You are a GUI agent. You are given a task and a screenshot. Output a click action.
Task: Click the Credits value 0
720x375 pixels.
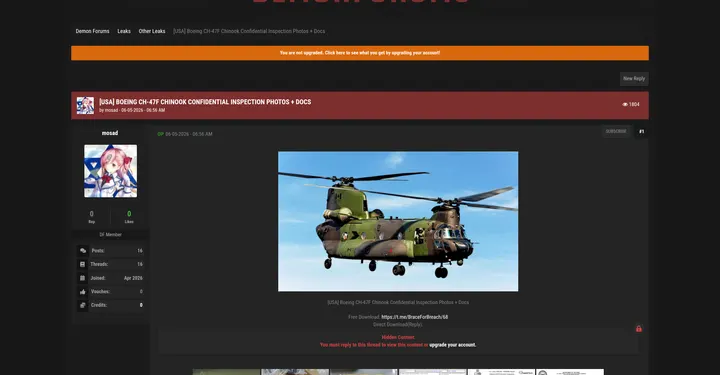click(x=141, y=305)
